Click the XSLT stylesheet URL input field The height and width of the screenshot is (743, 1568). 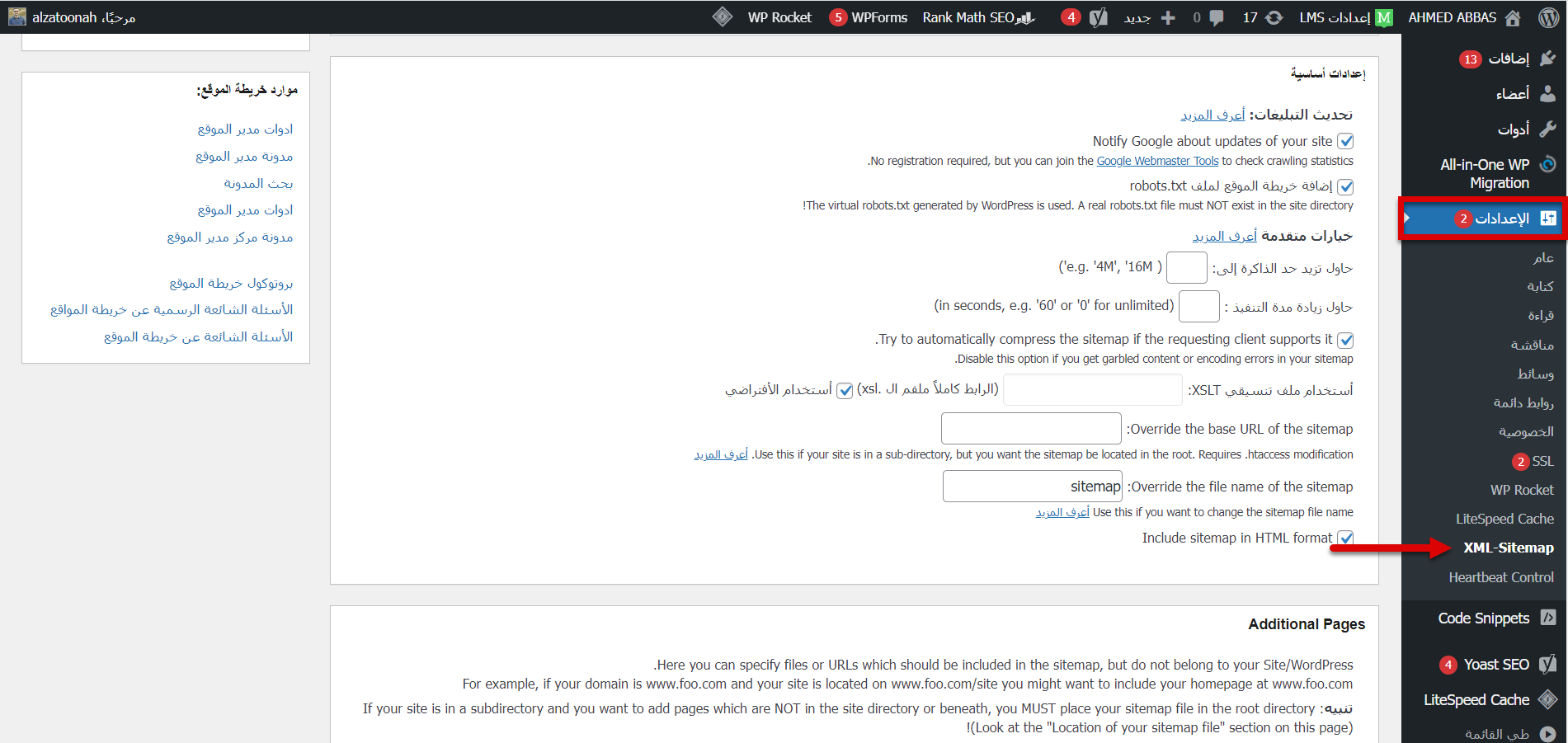point(1093,390)
